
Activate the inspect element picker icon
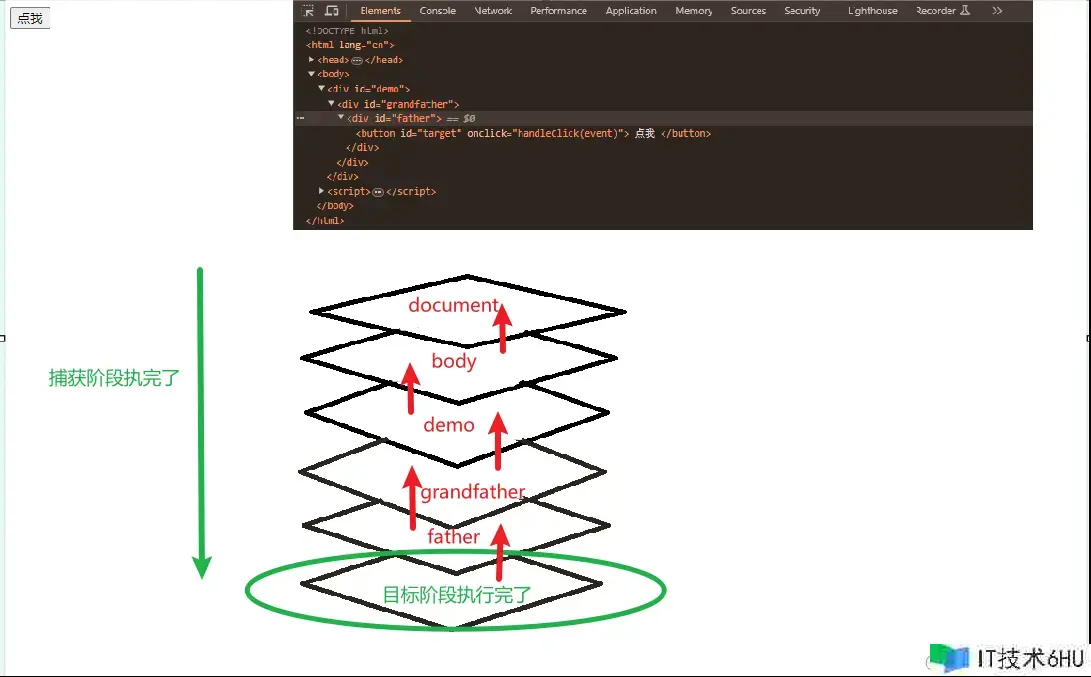(308, 10)
